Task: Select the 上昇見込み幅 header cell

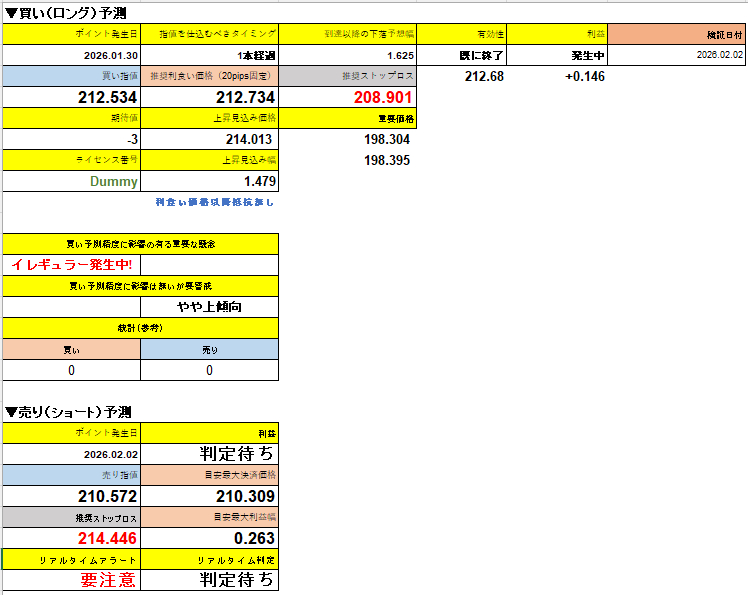Action: [x=209, y=160]
